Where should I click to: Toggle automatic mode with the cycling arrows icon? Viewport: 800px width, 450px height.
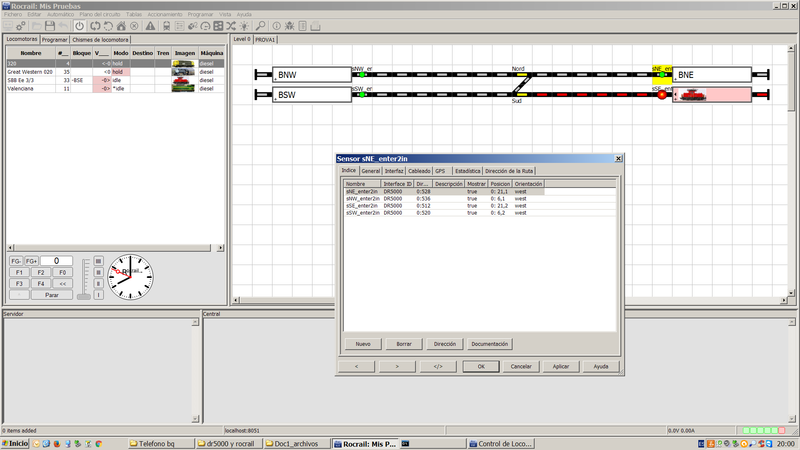(x=95, y=26)
